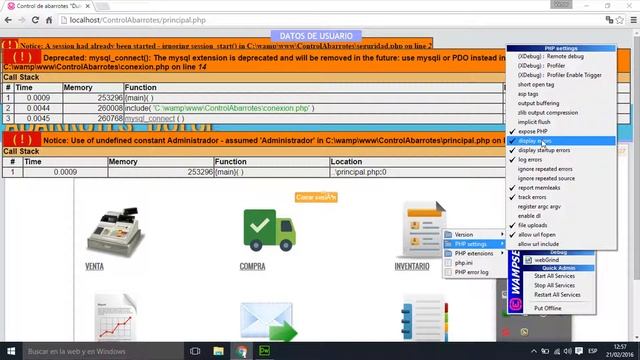The width and height of the screenshot is (640, 360).
Task: Open the volume control tray icon
Action: click(x=568, y=351)
